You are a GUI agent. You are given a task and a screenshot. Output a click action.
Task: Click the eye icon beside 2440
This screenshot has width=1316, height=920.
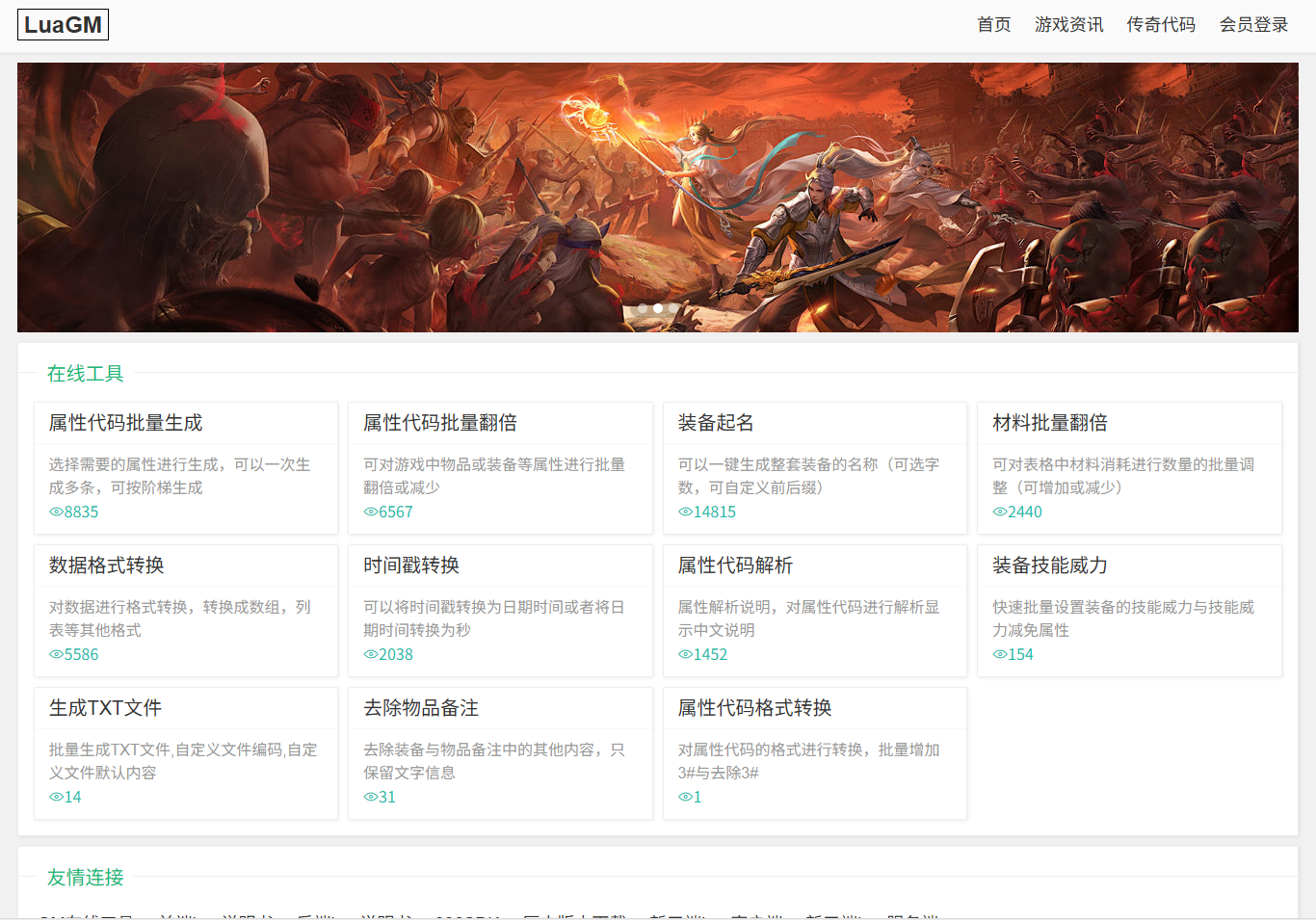pyautogui.click(x=999, y=512)
